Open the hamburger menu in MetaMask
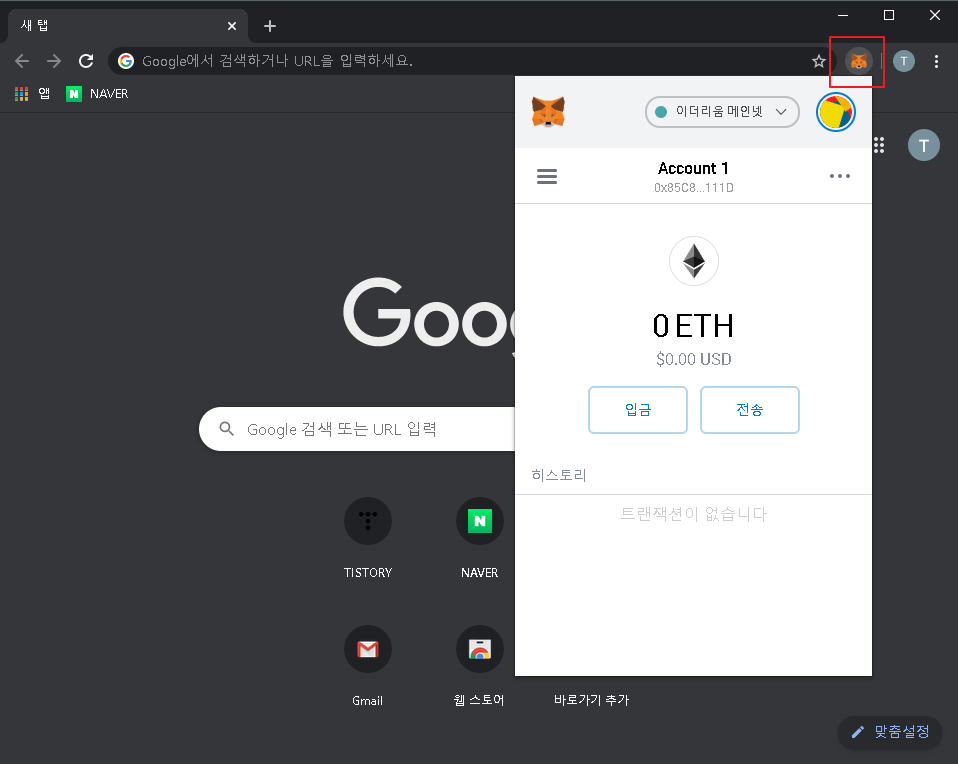958x764 pixels. pyautogui.click(x=547, y=177)
